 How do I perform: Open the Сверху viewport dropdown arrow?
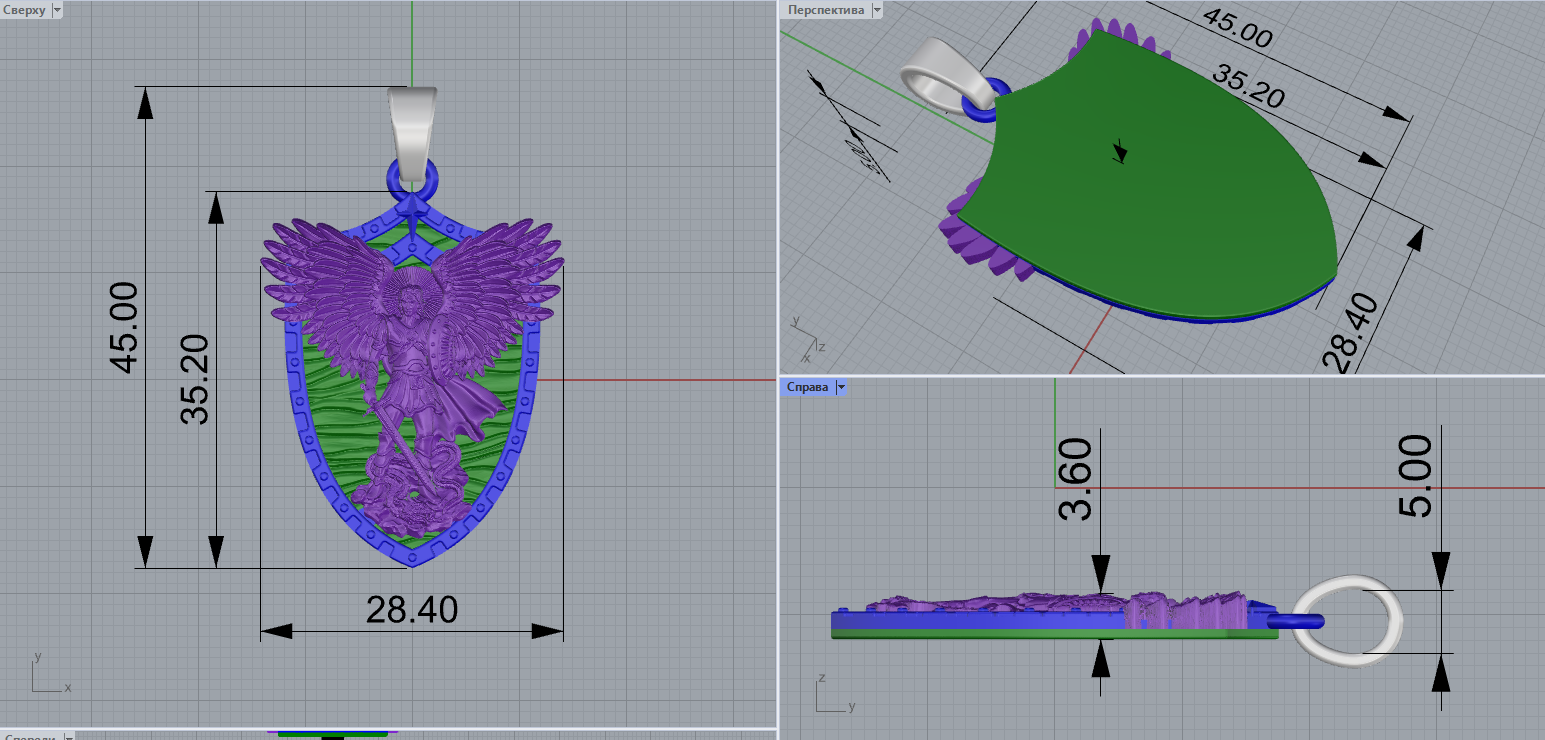(56, 10)
